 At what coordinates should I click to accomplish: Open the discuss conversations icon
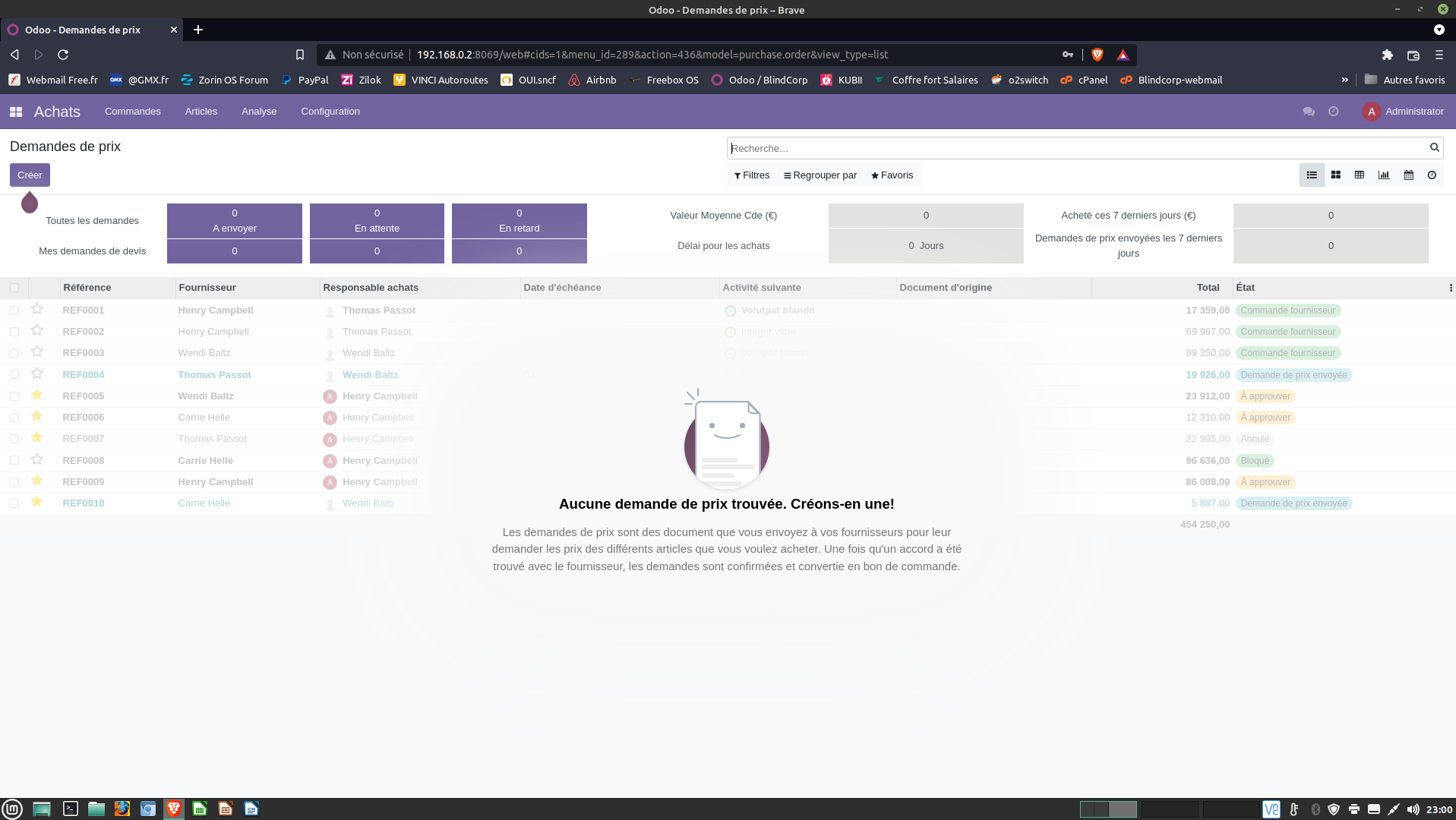coord(1308,112)
